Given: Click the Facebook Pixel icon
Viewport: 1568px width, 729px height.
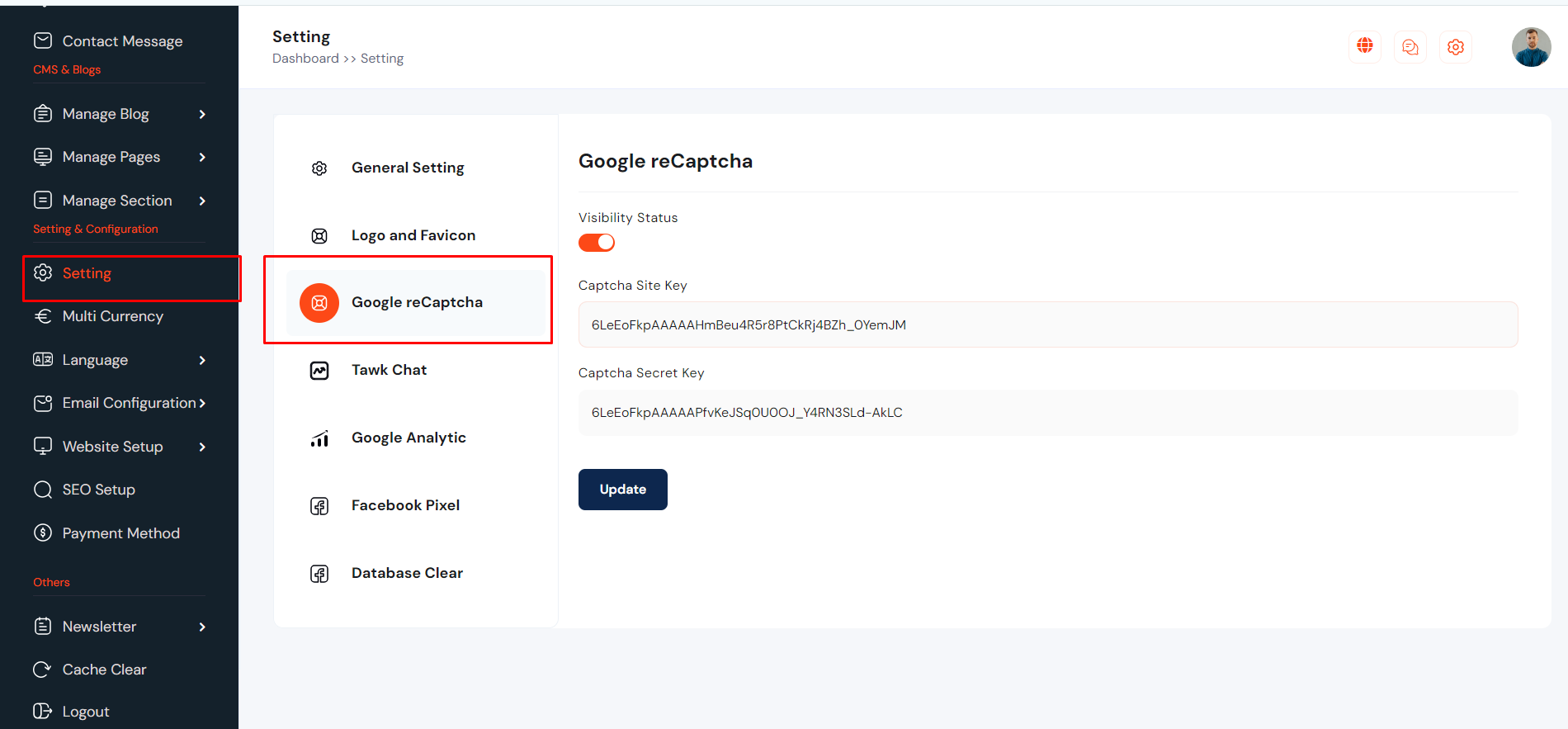Looking at the screenshot, I should coord(319,506).
